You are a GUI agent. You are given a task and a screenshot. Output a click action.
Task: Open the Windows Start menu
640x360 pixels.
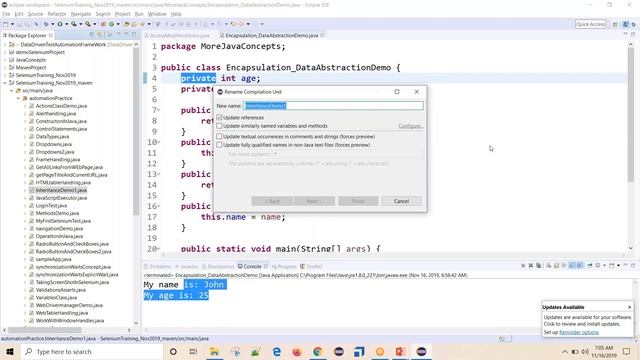tap(10, 351)
